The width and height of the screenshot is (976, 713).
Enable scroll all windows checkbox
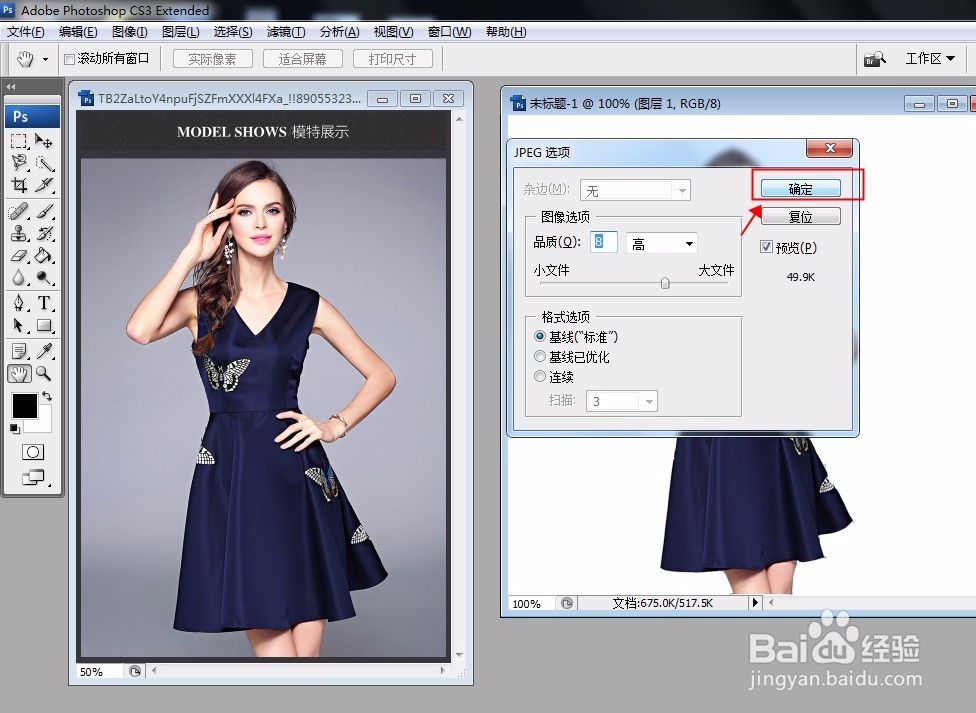pos(70,59)
